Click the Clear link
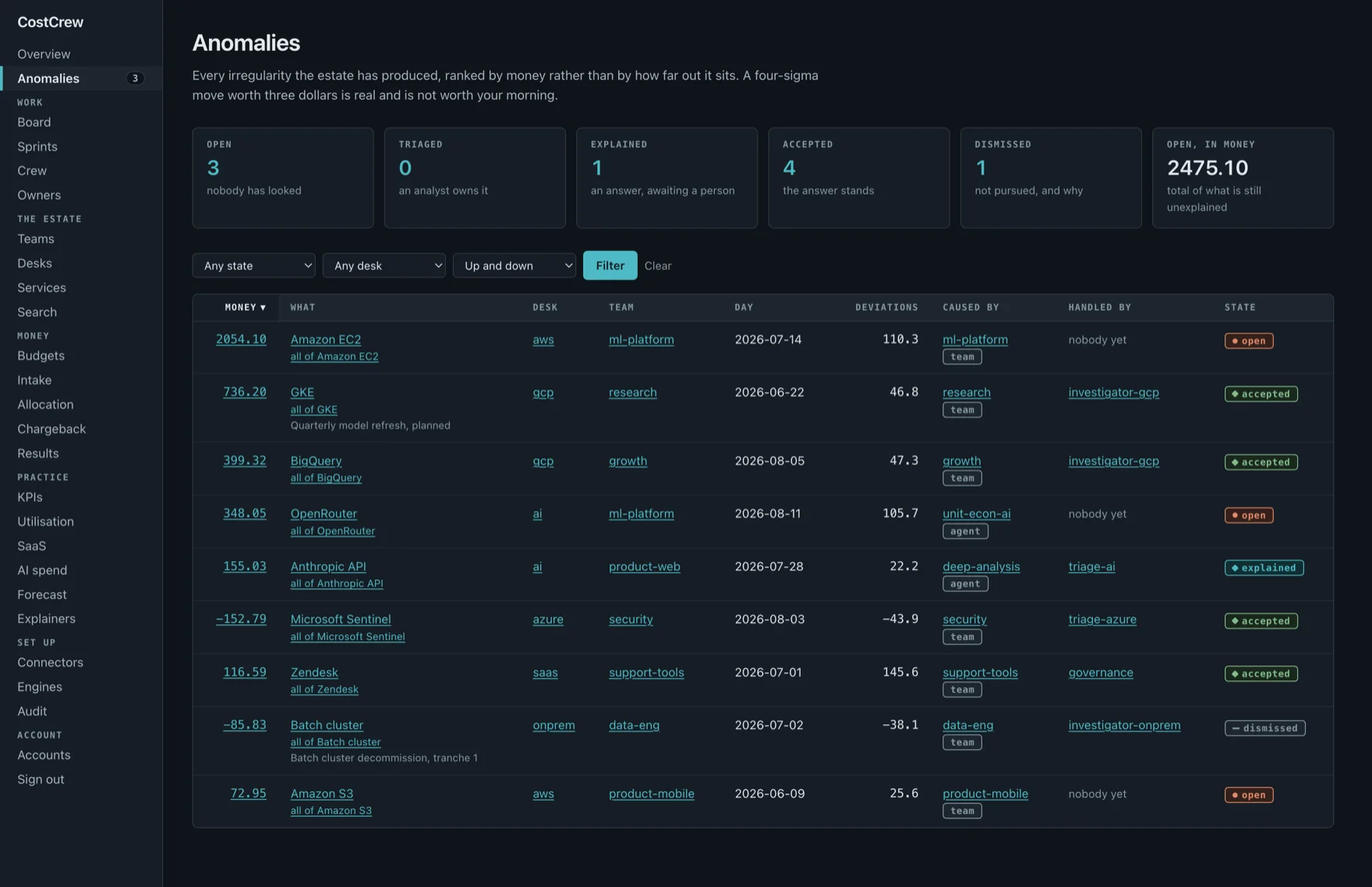This screenshot has height=887, width=1372. [x=657, y=266]
